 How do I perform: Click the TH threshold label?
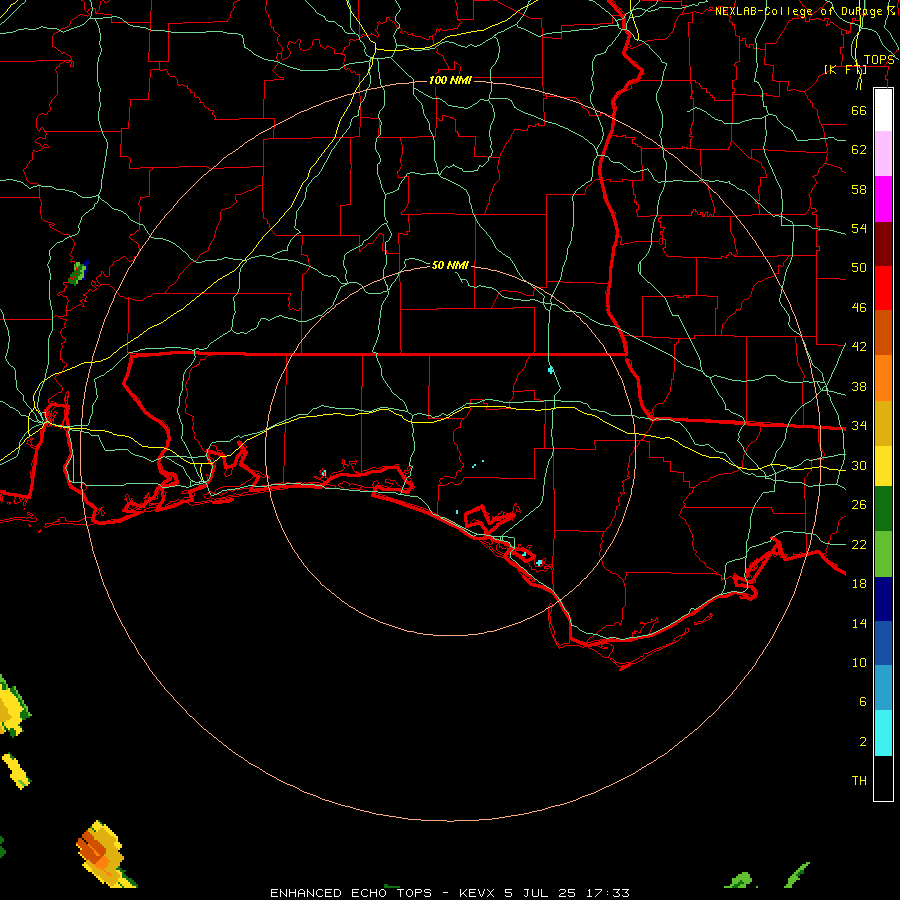859,781
